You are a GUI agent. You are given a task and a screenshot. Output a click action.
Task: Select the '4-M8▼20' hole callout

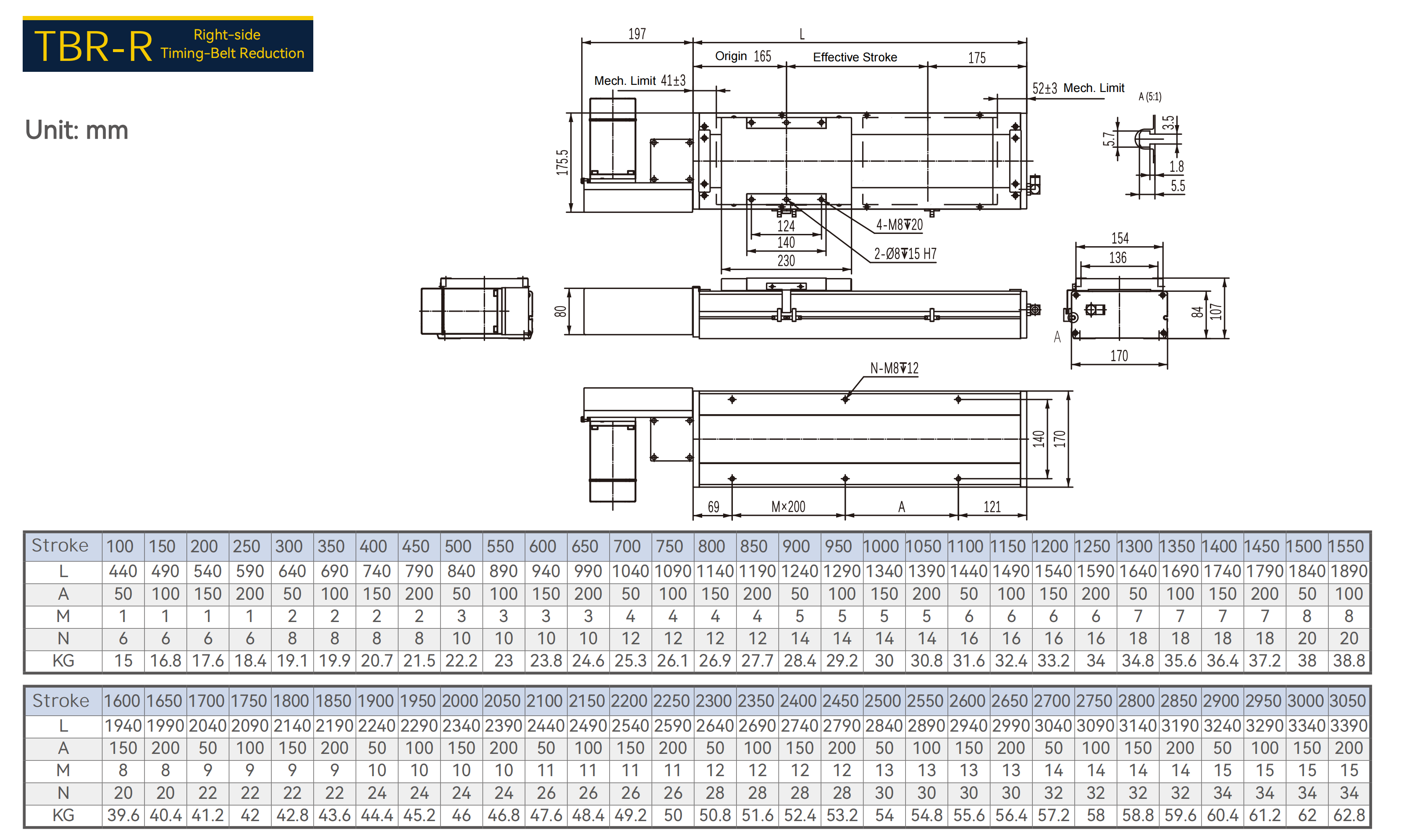899,225
